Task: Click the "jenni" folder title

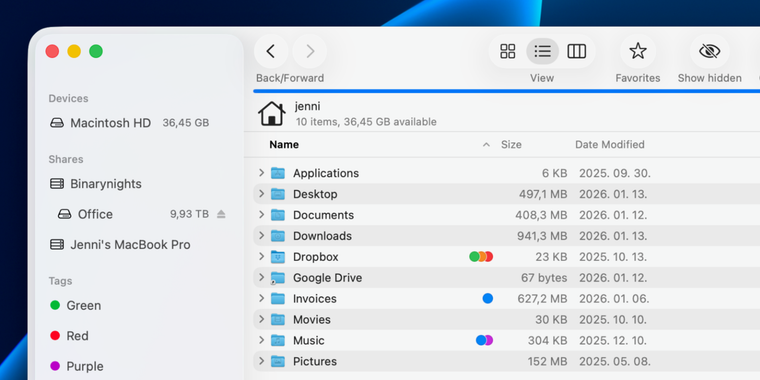Action: (x=307, y=106)
